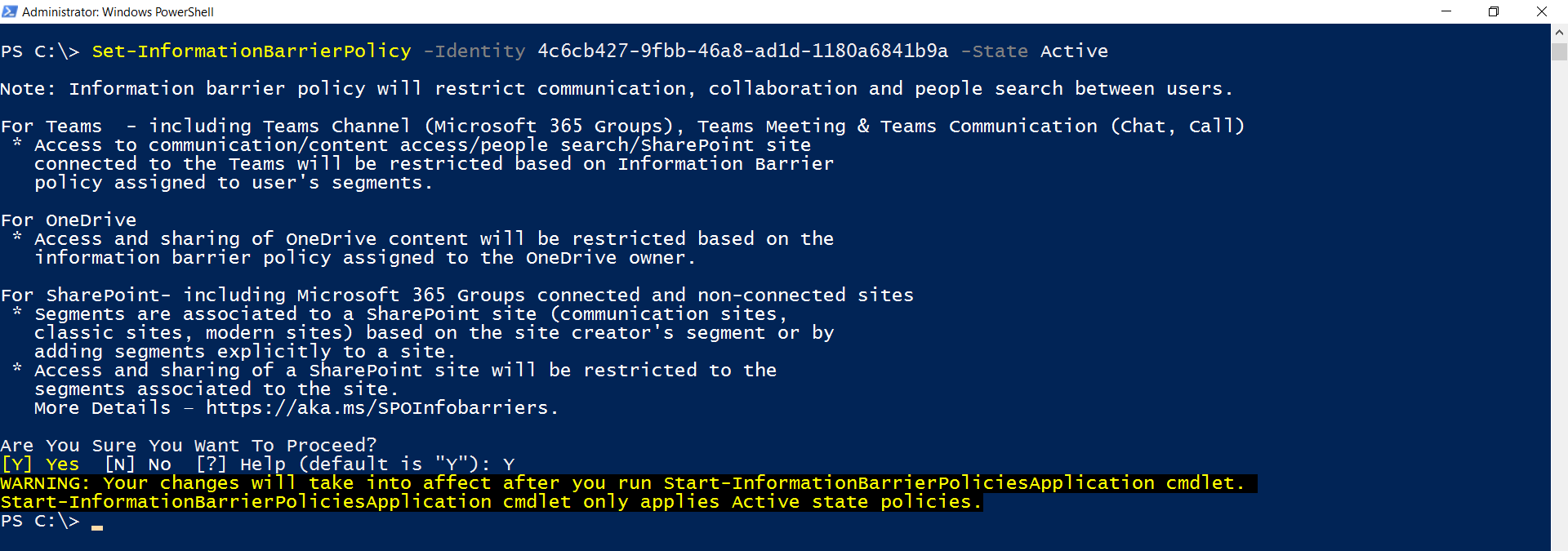The image size is (1568, 551).
Task: Click the policy GUID value in the command
Action: [x=742, y=51]
